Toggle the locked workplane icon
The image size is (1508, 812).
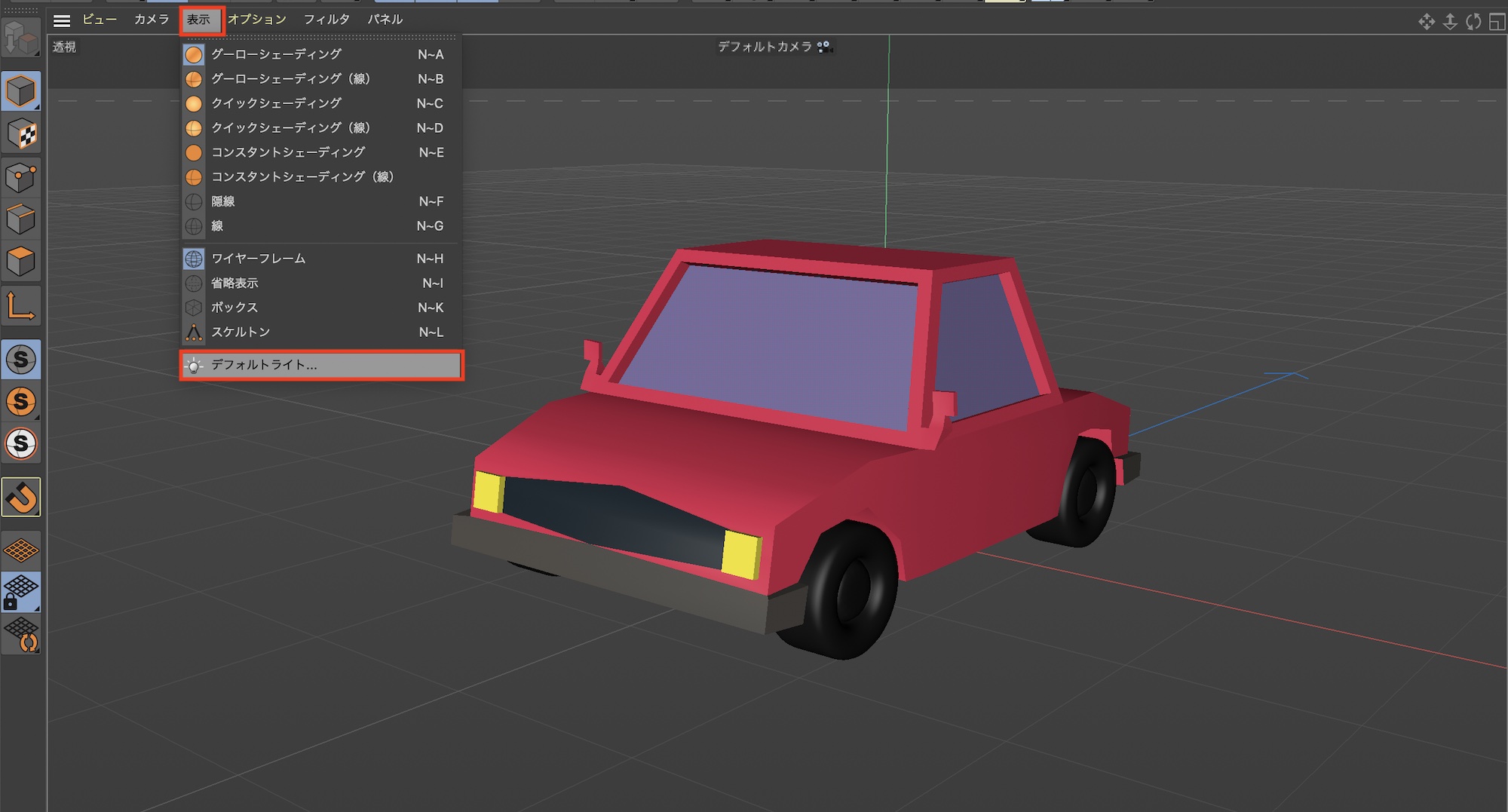click(x=20, y=592)
